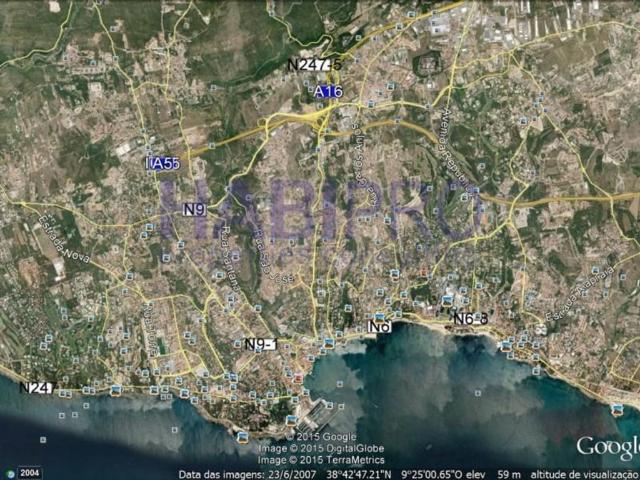Click the © 2015 Google copyright text
The width and height of the screenshot is (640, 480).
click(x=321, y=437)
